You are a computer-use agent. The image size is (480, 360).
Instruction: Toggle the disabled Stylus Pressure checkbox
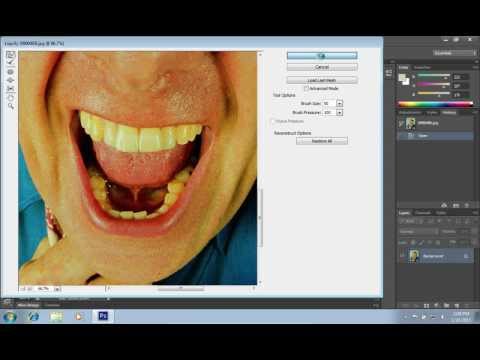coord(273,121)
